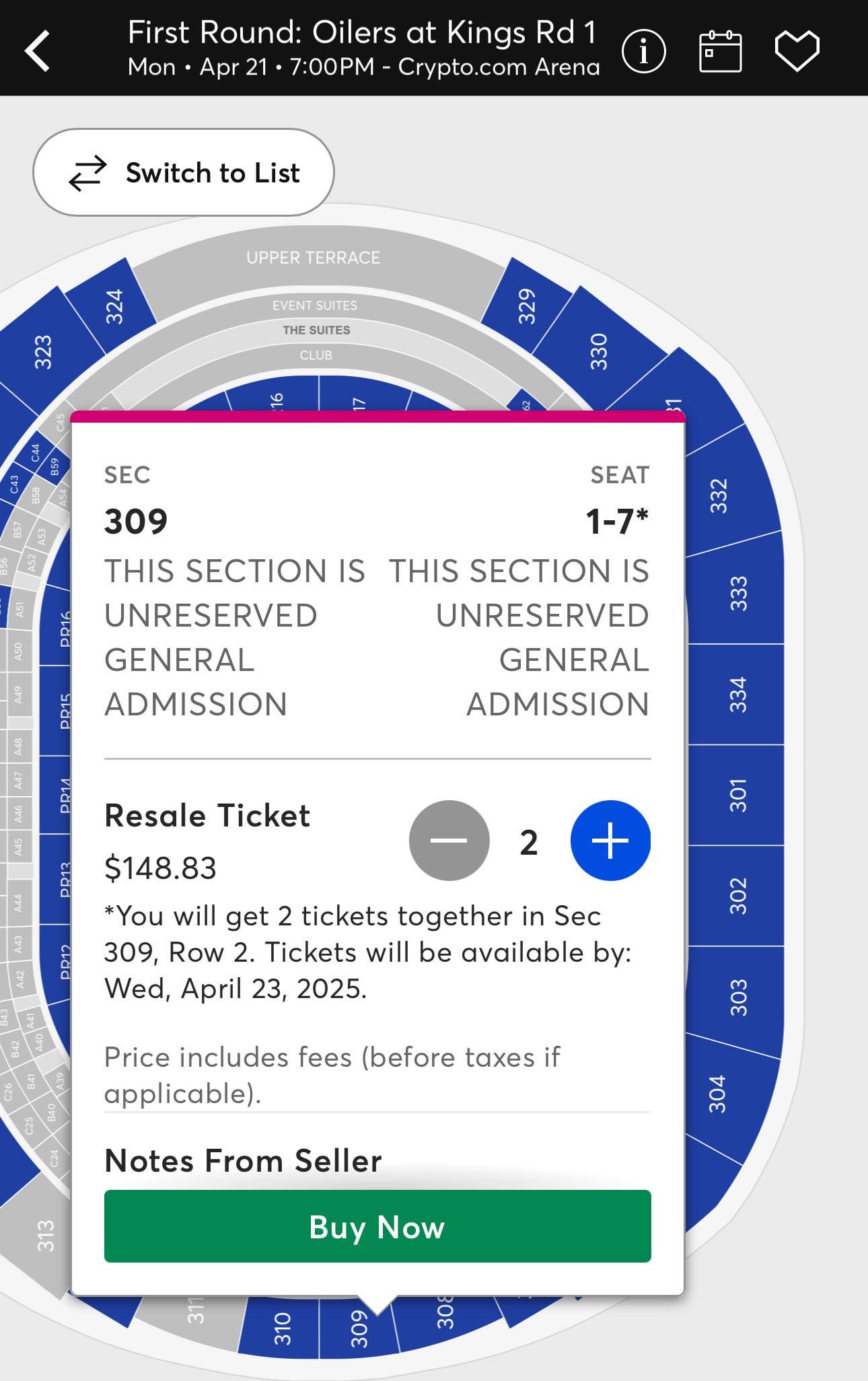The image size is (868, 1381).
Task: Select section 323 on seat map
Action: click(42, 352)
